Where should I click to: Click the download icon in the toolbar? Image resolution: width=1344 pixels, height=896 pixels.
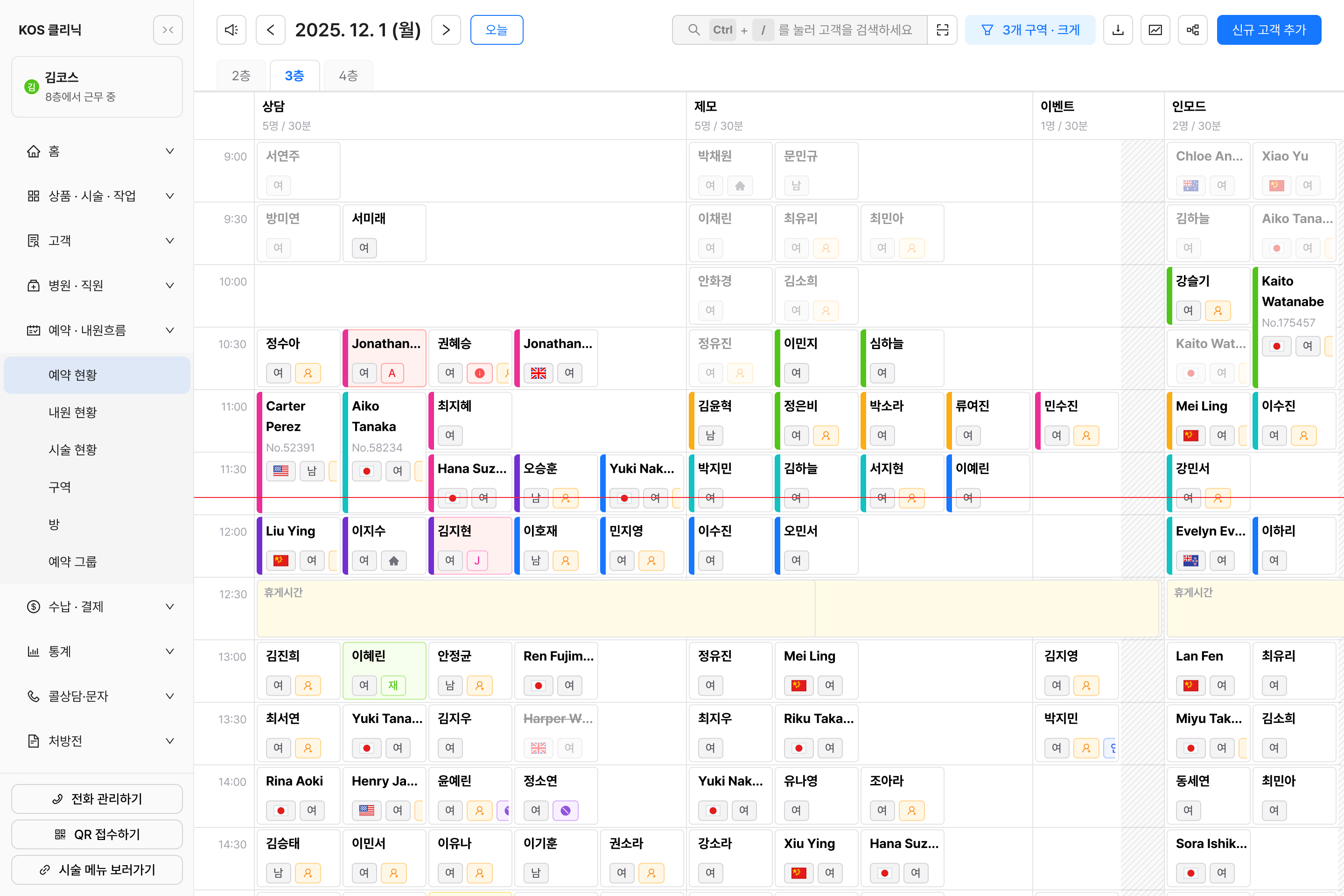point(1118,30)
